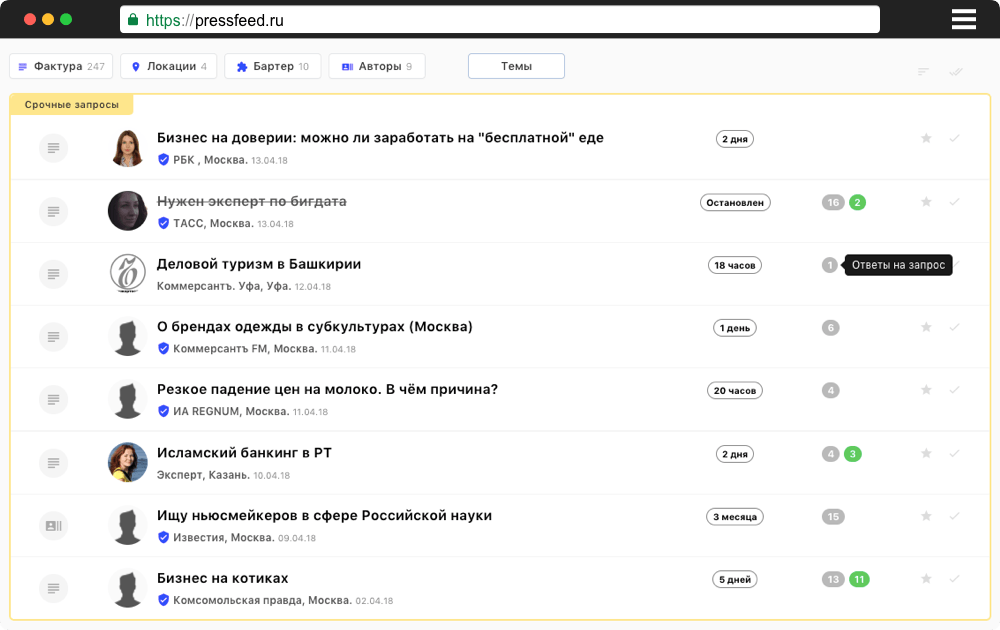Viewport: 1000px width, 630px height.
Task: Click the green badge with 11 responses
Action: 859,579
